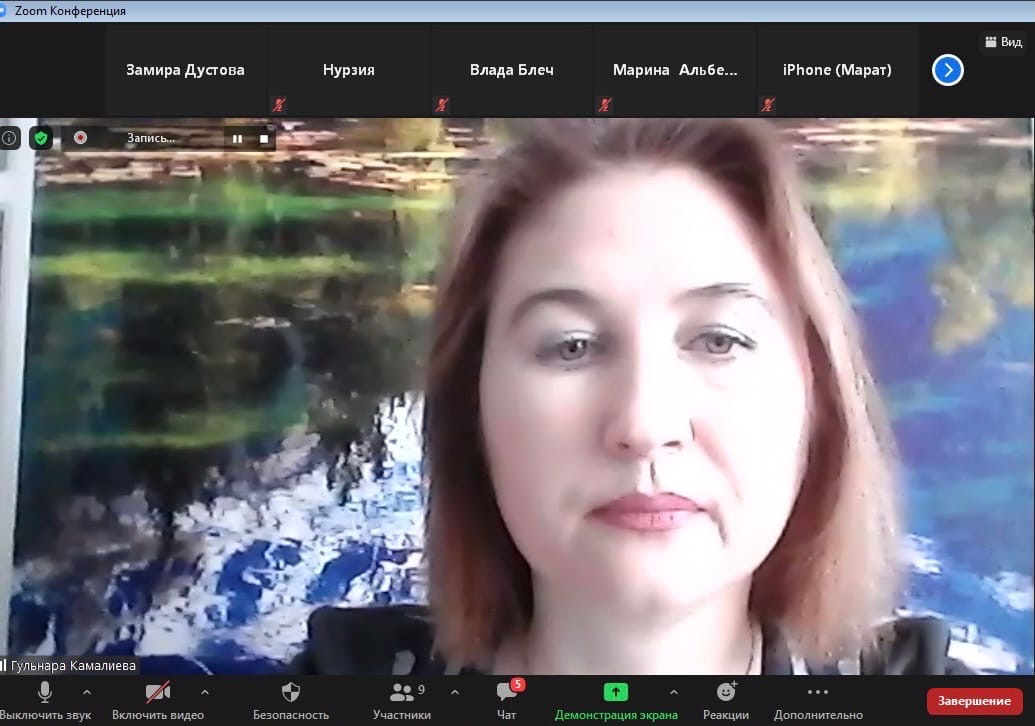The height and width of the screenshot is (726, 1035).
Task: Open the Чат panel
Action: [507, 700]
